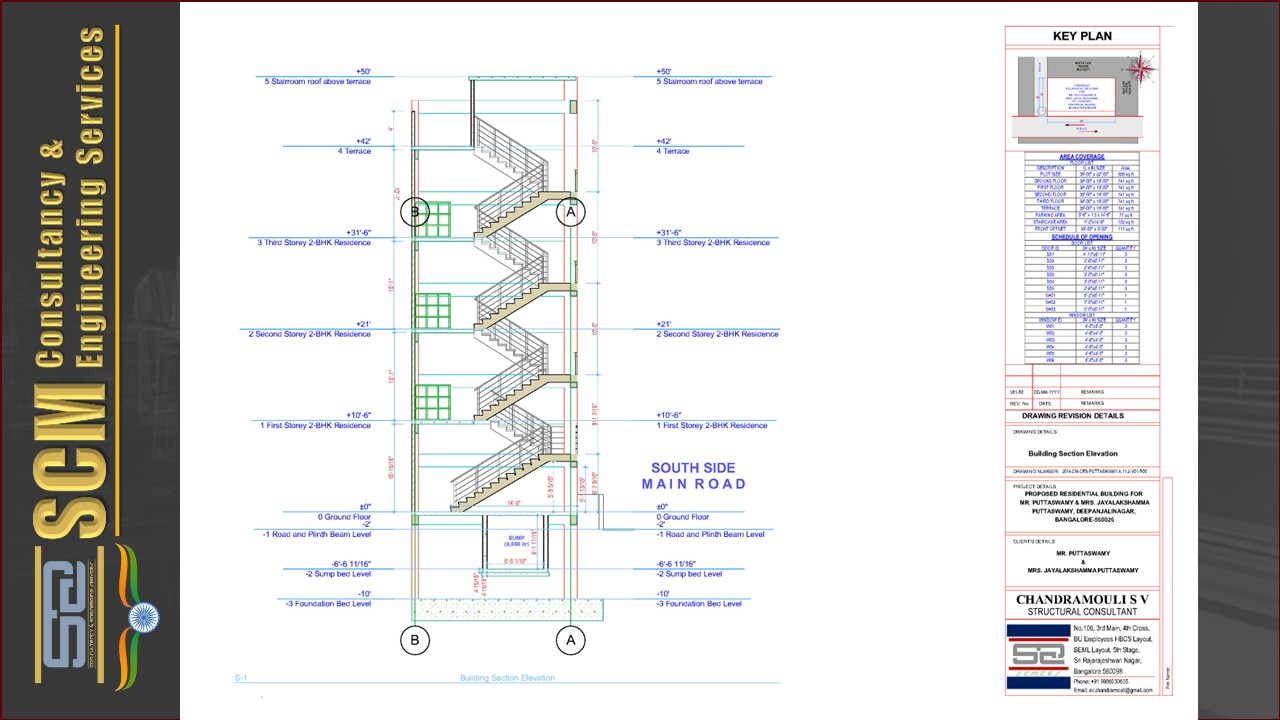This screenshot has height=720, width=1280.
Task: Click the top grid bubble labeled A
Action: click(570, 212)
